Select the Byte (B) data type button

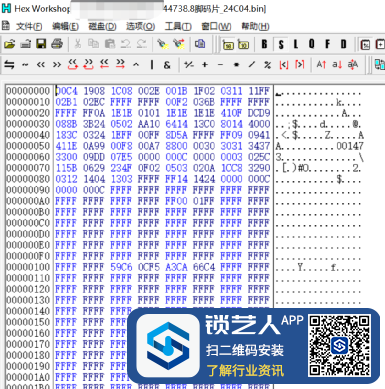pyautogui.click(x=265, y=44)
